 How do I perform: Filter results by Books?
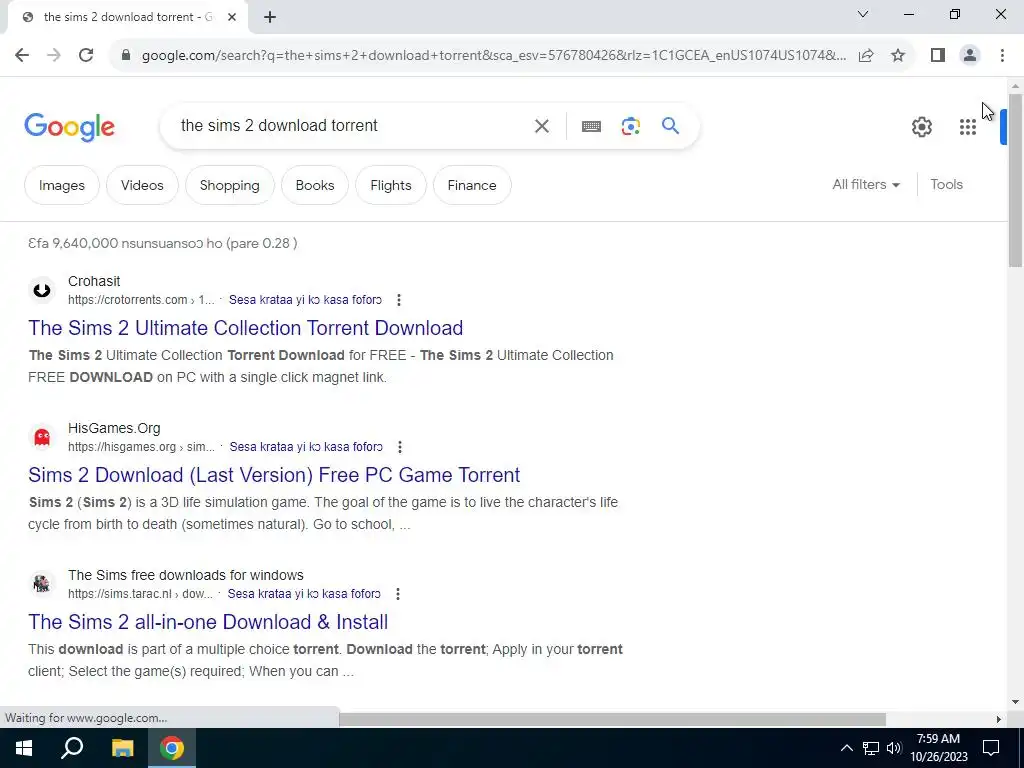coord(315,185)
